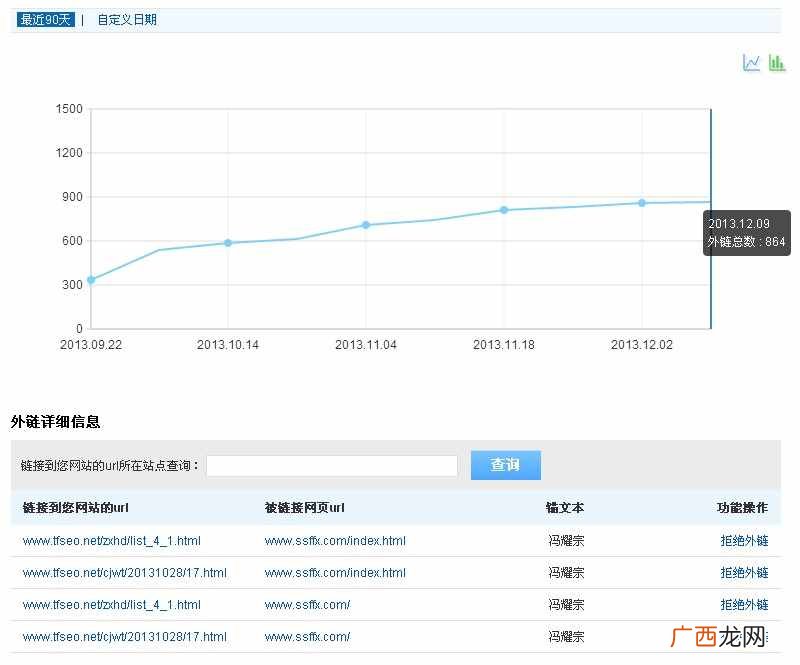Click chart data point at 2013.12.02
The image size is (800, 665).
click(x=642, y=203)
